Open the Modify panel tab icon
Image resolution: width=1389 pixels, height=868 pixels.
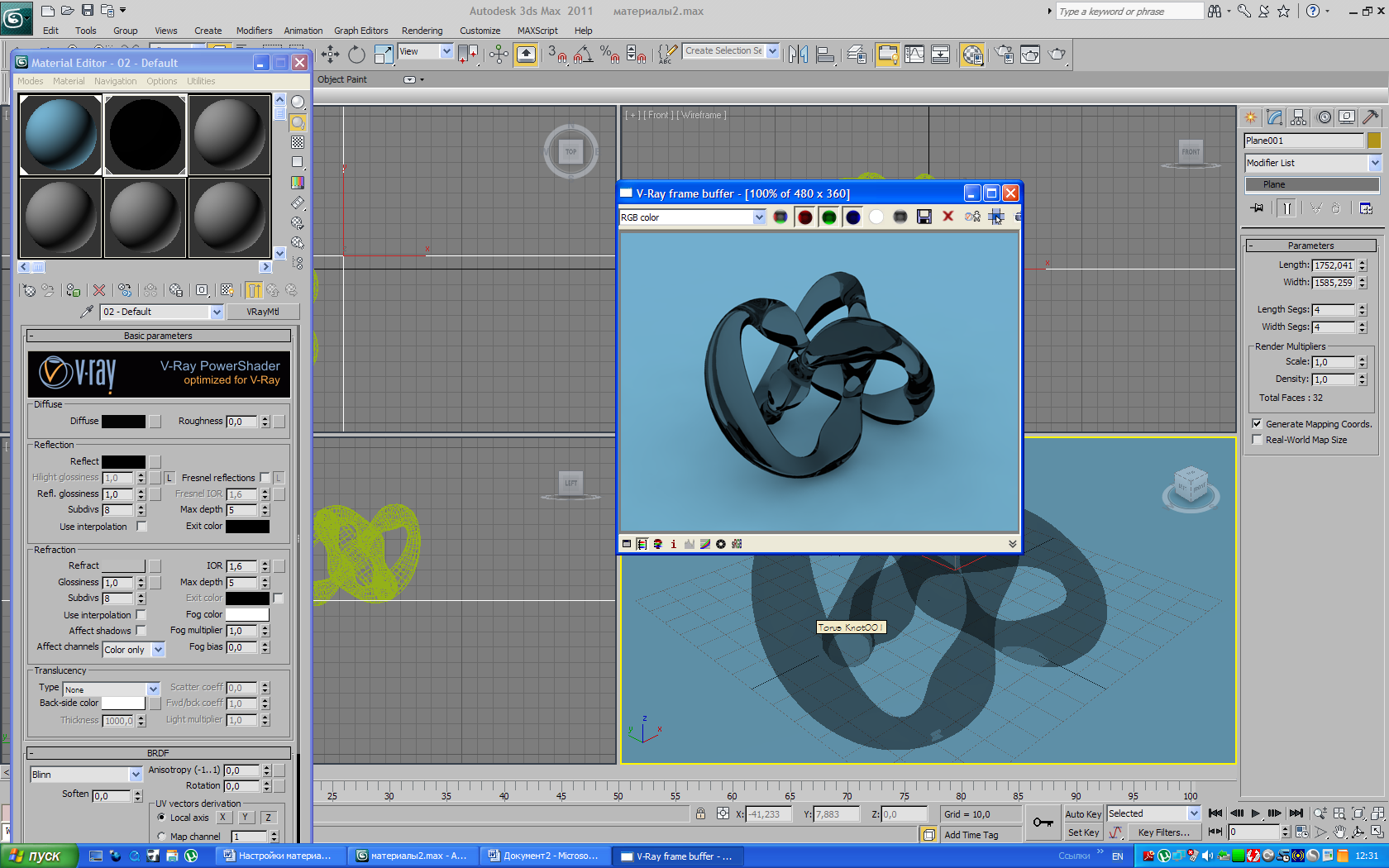coord(1274,117)
